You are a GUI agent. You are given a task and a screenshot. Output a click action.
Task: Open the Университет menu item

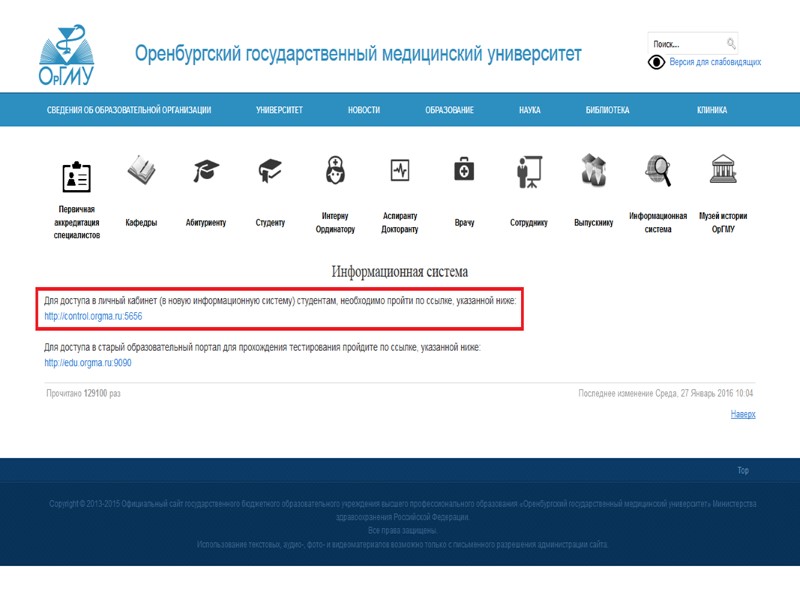click(x=279, y=110)
